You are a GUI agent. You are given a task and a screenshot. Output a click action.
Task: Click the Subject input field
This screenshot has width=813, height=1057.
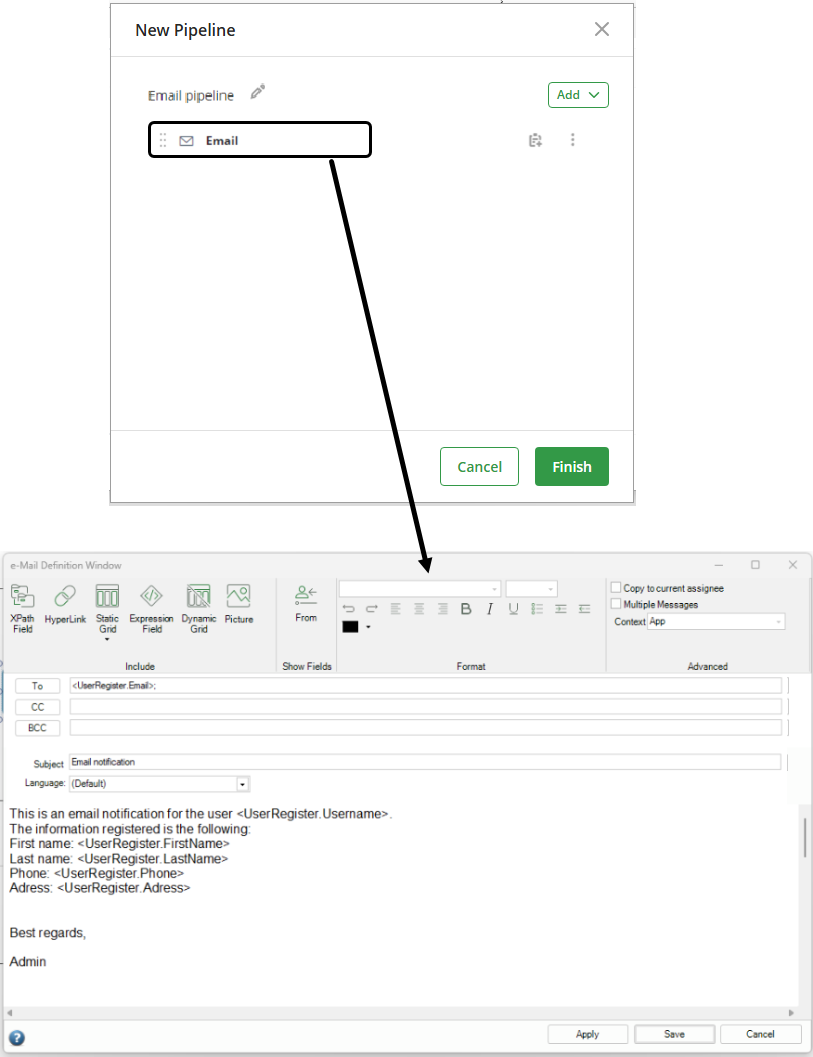(x=425, y=762)
